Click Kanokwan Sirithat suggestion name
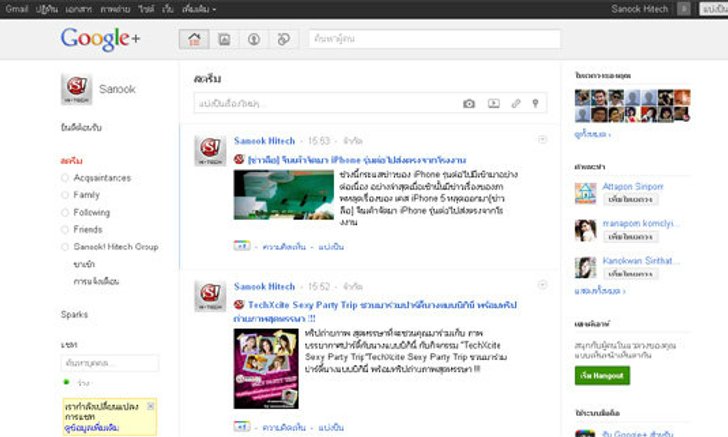728x437 pixels. tap(641, 261)
